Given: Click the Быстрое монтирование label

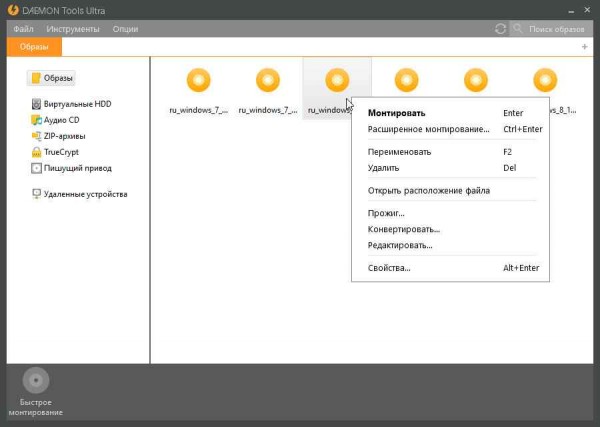Looking at the screenshot, I should (x=36, y=407).
